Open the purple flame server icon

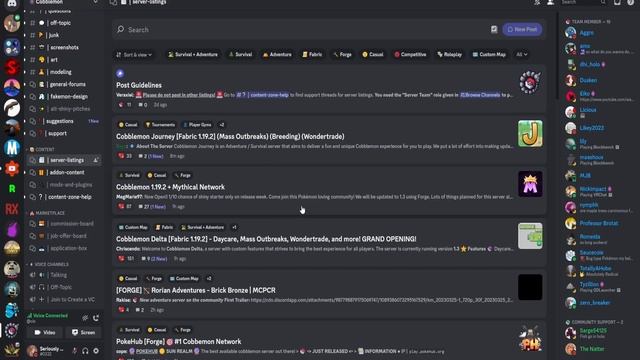12,229
